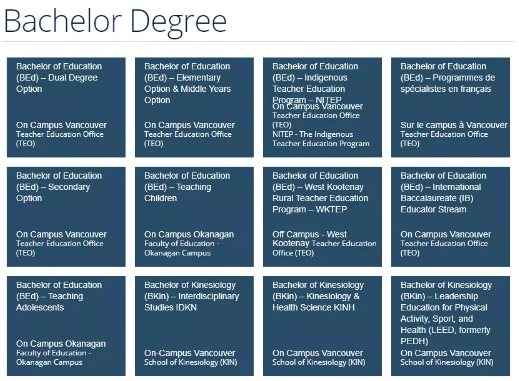The height and width of the screenshot is (381, 519).
Task: Open West Kootenay Rural Teacher Education WKTEP card
Action: click(x=322, y=217)
